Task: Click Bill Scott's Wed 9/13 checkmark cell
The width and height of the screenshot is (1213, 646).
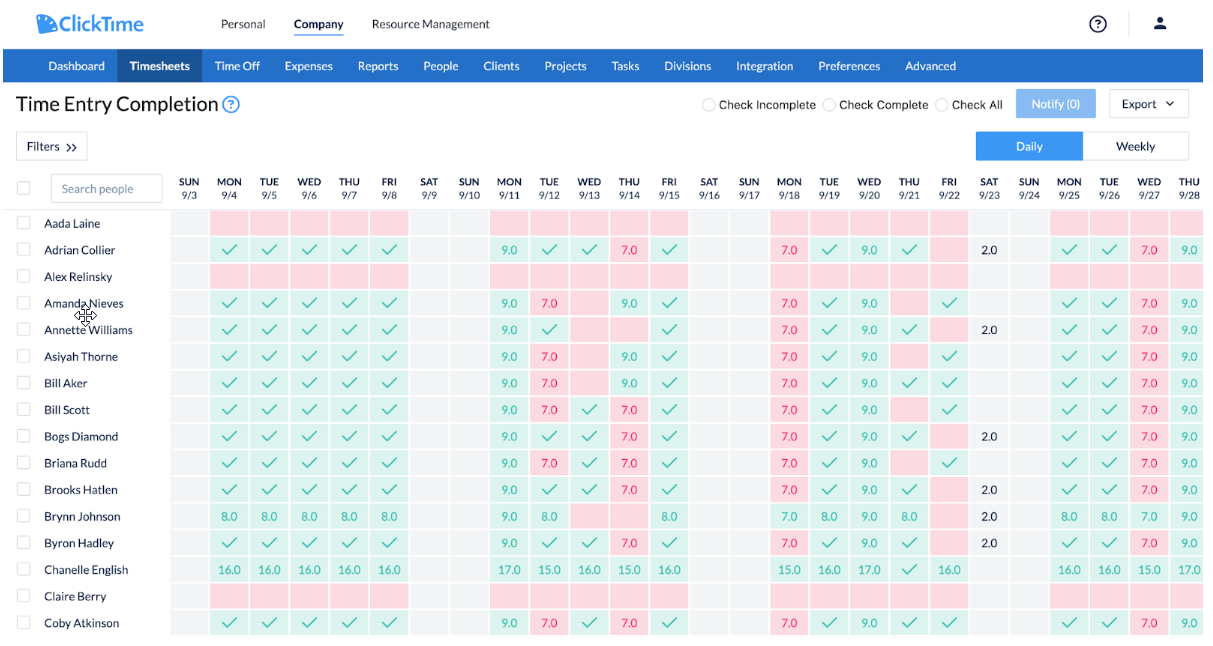Action: tap(589, 410)
